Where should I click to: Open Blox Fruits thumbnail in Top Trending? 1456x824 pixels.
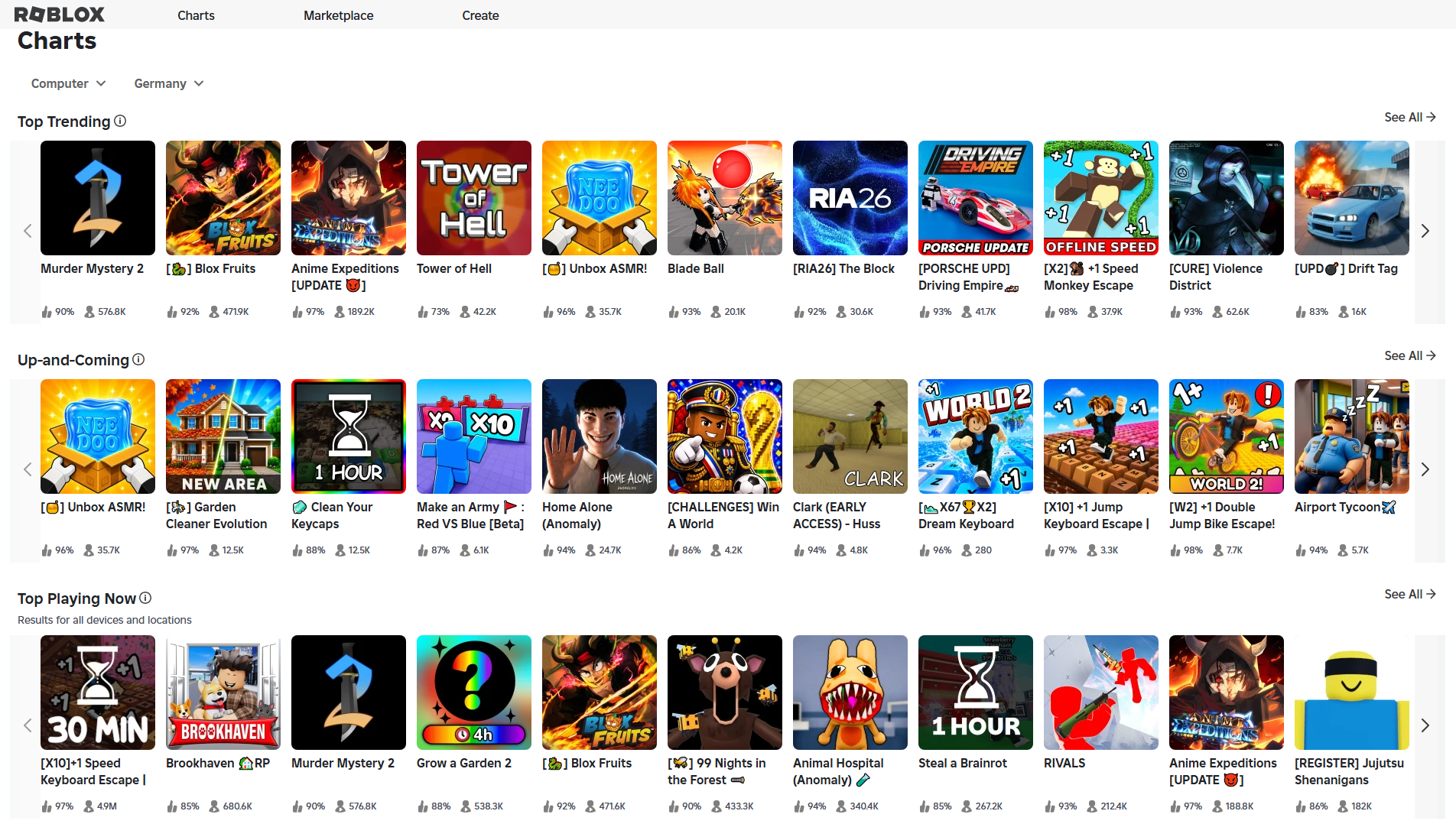[x=223, y=198]
